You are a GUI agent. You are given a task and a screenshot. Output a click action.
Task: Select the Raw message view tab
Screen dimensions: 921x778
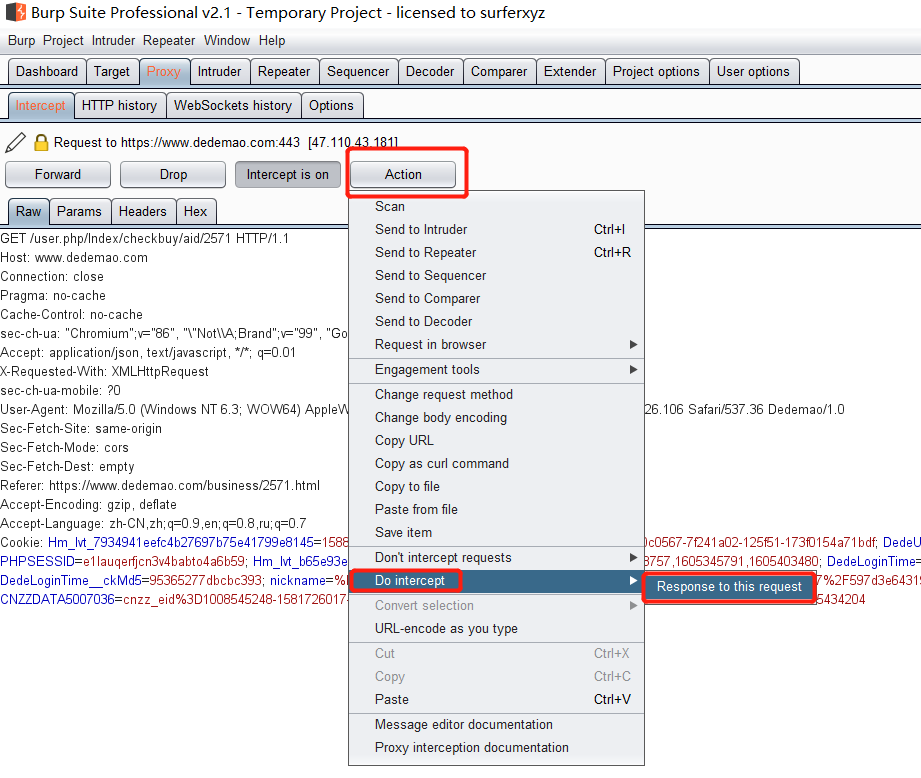pos(29,211)
